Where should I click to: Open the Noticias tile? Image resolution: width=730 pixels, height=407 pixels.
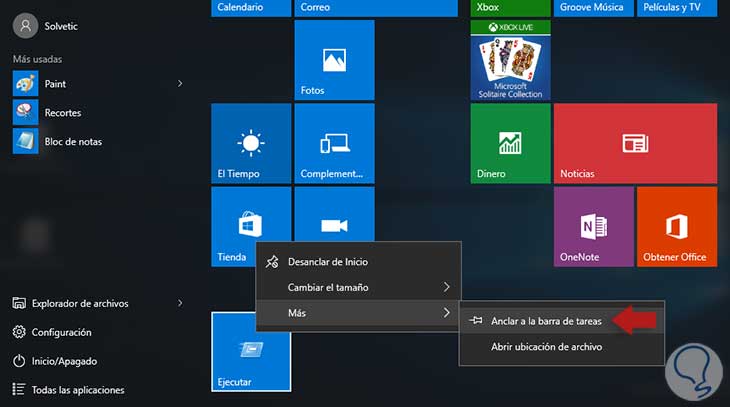tap(635, 143)
